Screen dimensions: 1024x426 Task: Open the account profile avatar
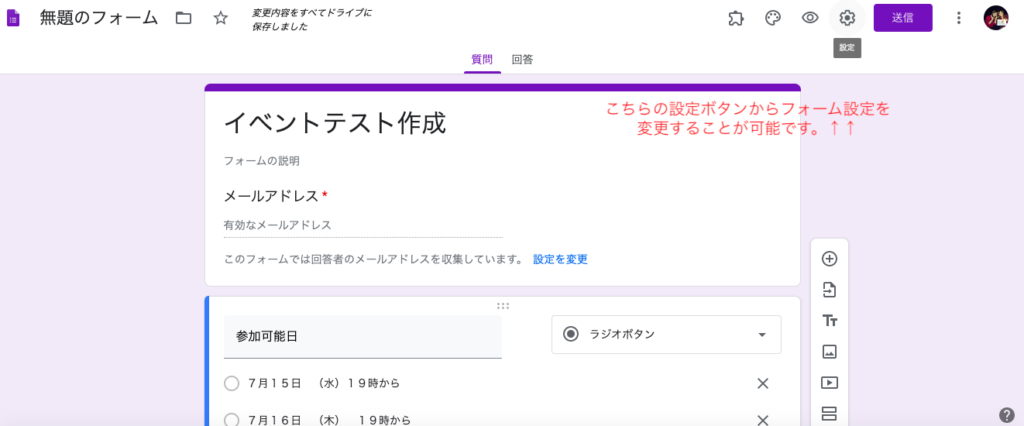(996, 18)
